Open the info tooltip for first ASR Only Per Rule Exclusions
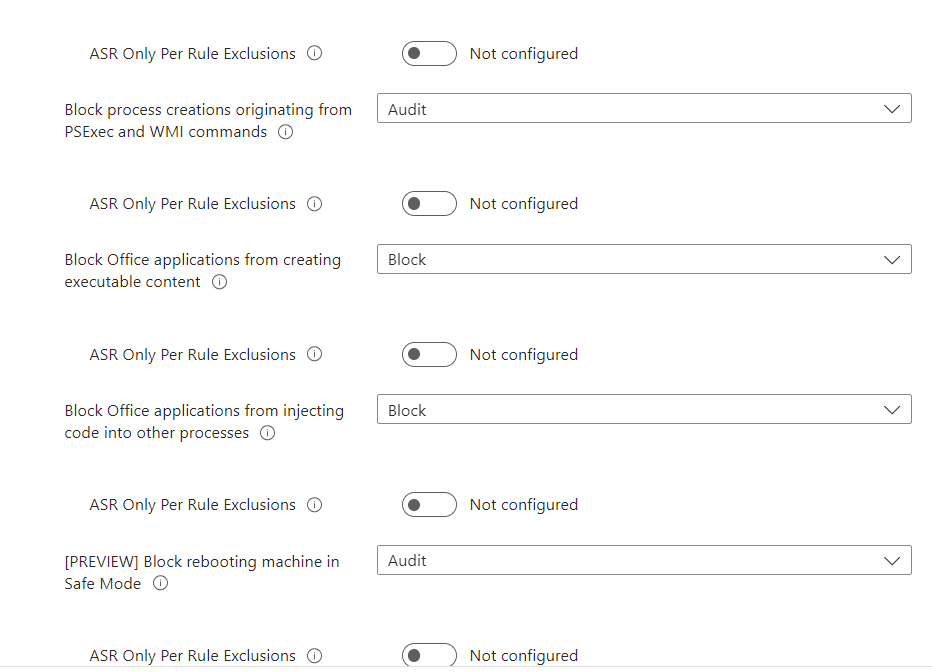 [x=314, y=53]
